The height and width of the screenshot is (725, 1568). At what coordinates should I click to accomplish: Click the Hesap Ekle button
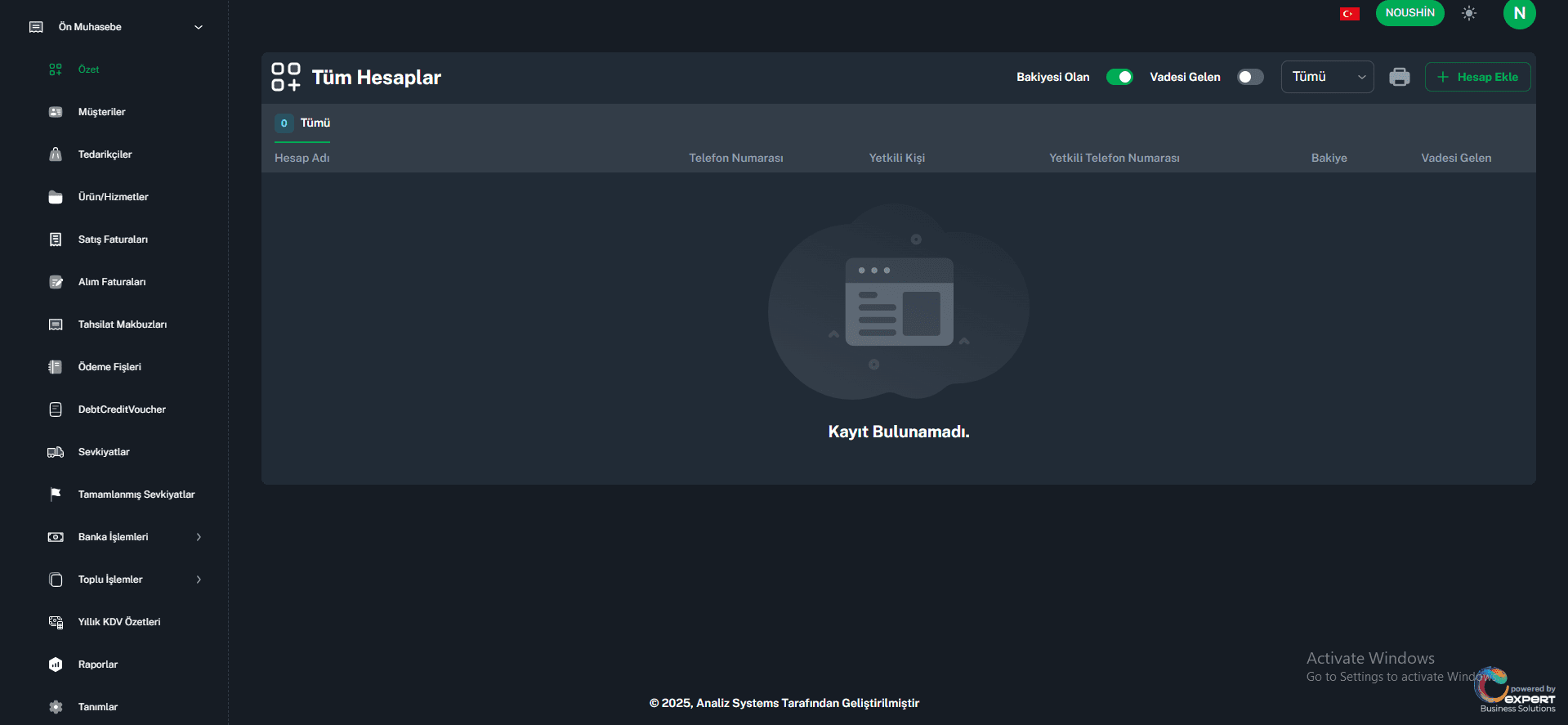click(1477, 77)
